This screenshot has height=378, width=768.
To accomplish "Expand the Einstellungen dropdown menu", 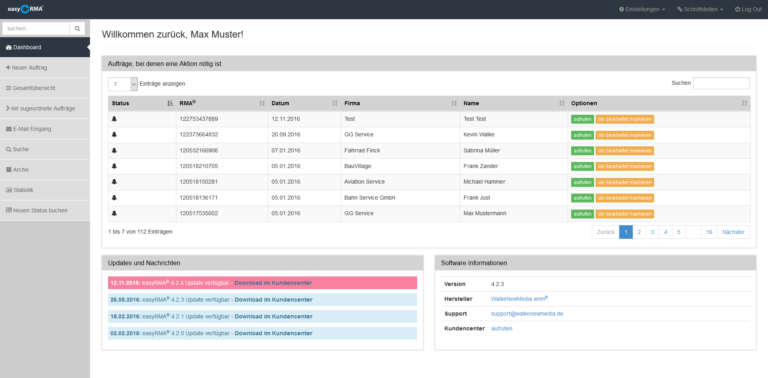I will tap(642, 9).
